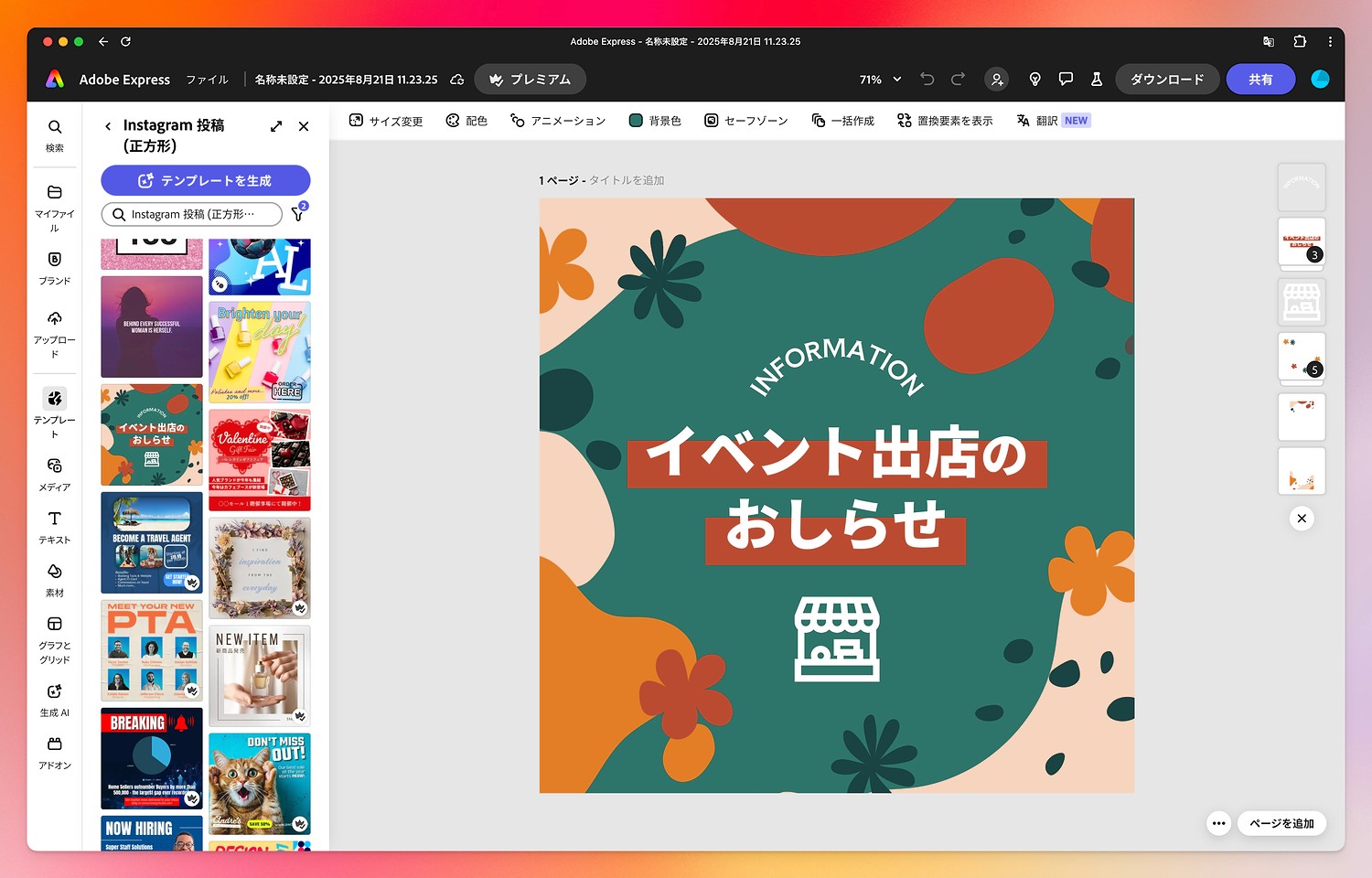The height and width of the screenshot is (878, 1372).
Task: Click the Download (ダウンロード) button
Action: coord(1166,80)
